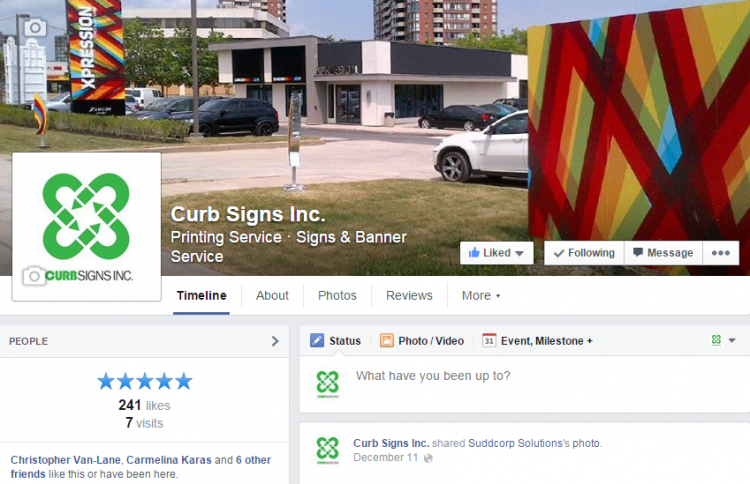Toggle the Following button
750x484 pixels.
point(584,253)
